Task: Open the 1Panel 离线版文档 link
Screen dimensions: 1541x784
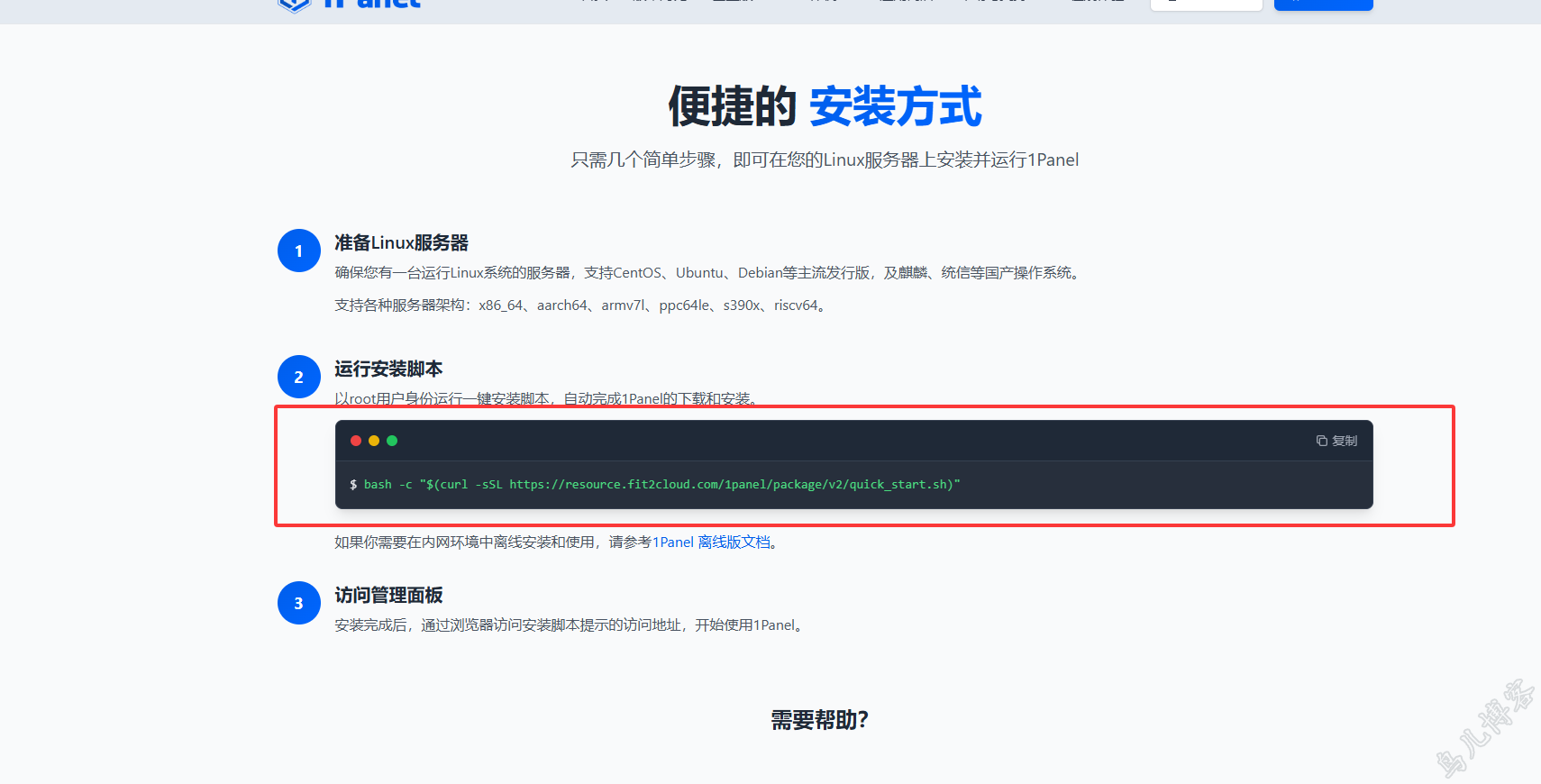Action: point(712,542)
